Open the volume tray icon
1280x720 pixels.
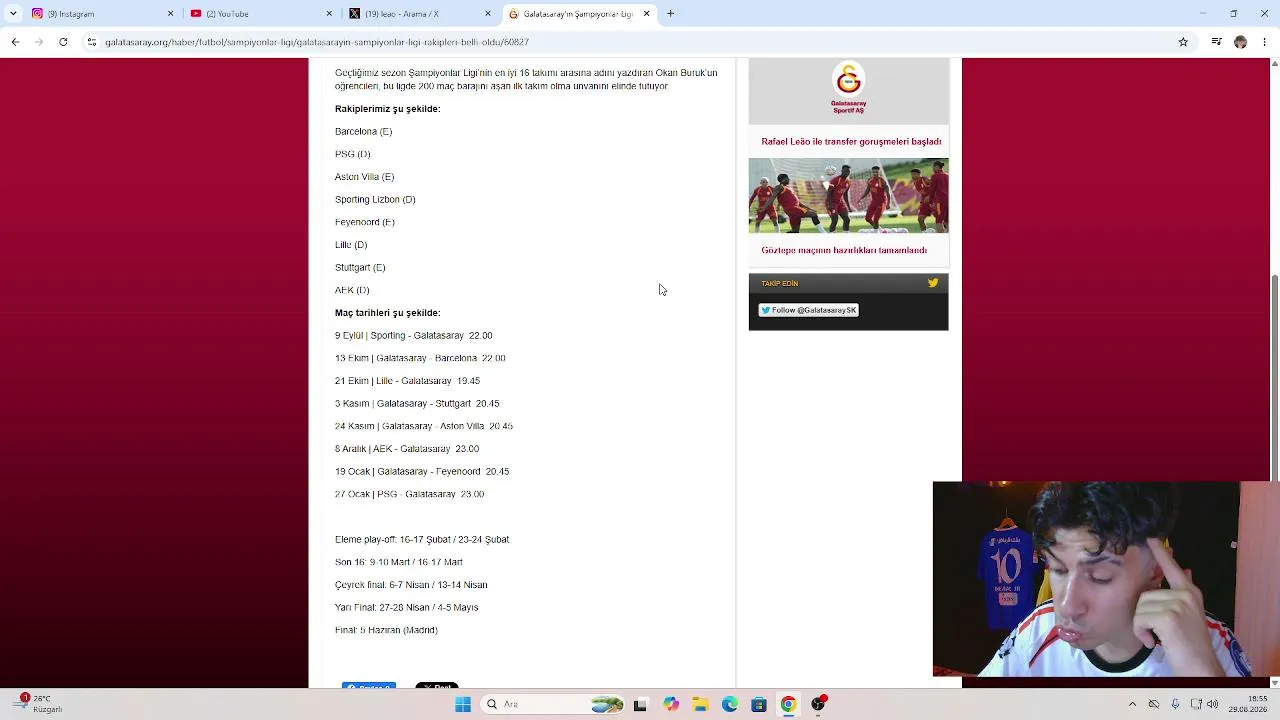tap(1212, 704)
